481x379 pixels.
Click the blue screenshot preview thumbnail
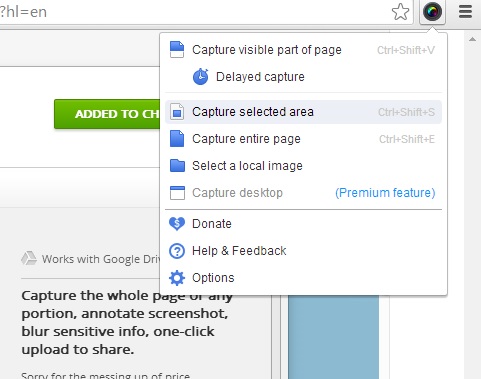point(333,337)
